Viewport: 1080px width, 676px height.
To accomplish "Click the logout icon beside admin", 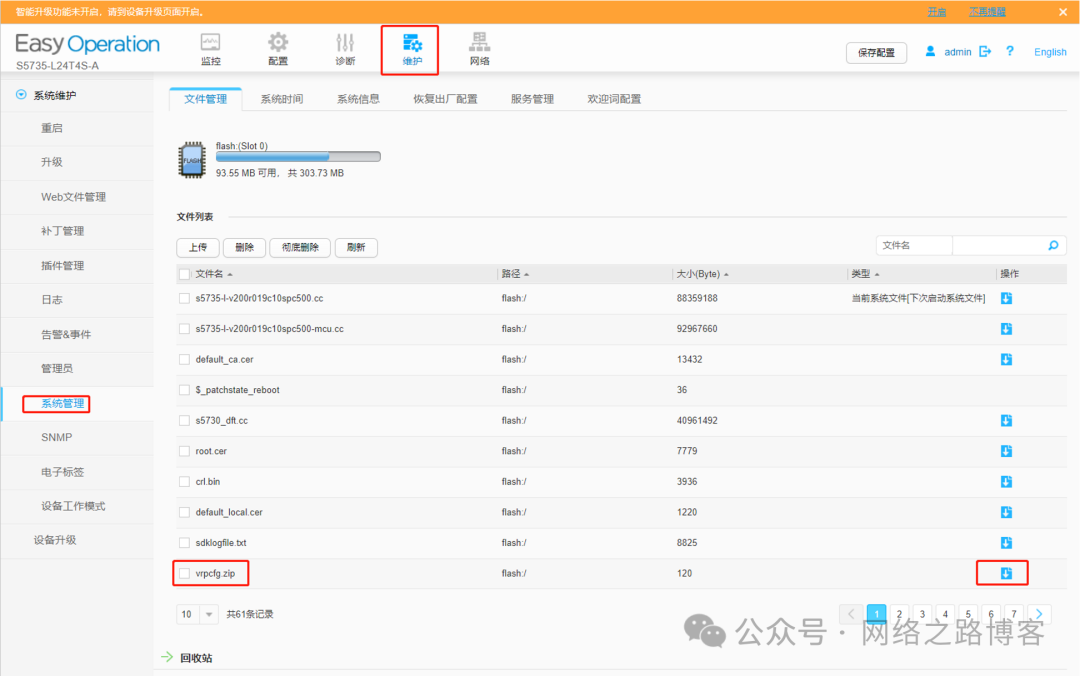I will (x=985, y=51).
